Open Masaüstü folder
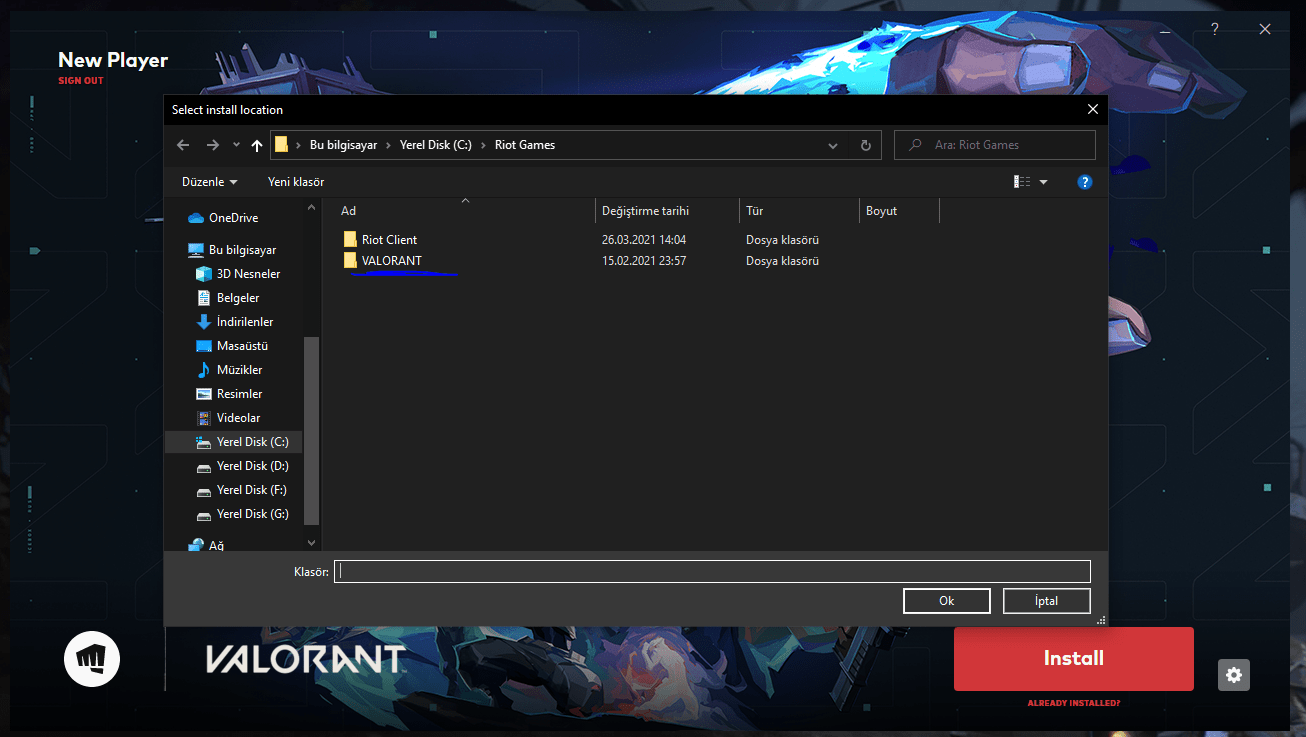This screenshot has height=737, width=1306. point(233,346)
